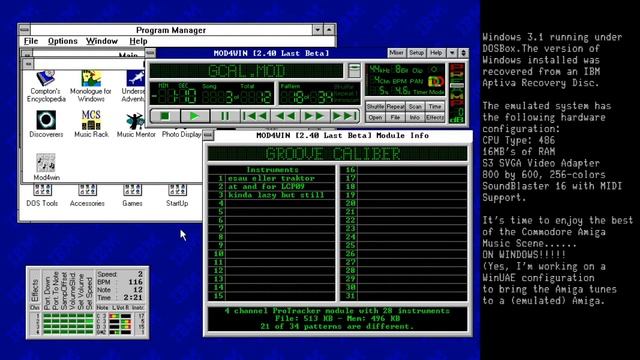Toggle Shuffle mode
The height and width of the screenshot is (360, 640).
375,107
